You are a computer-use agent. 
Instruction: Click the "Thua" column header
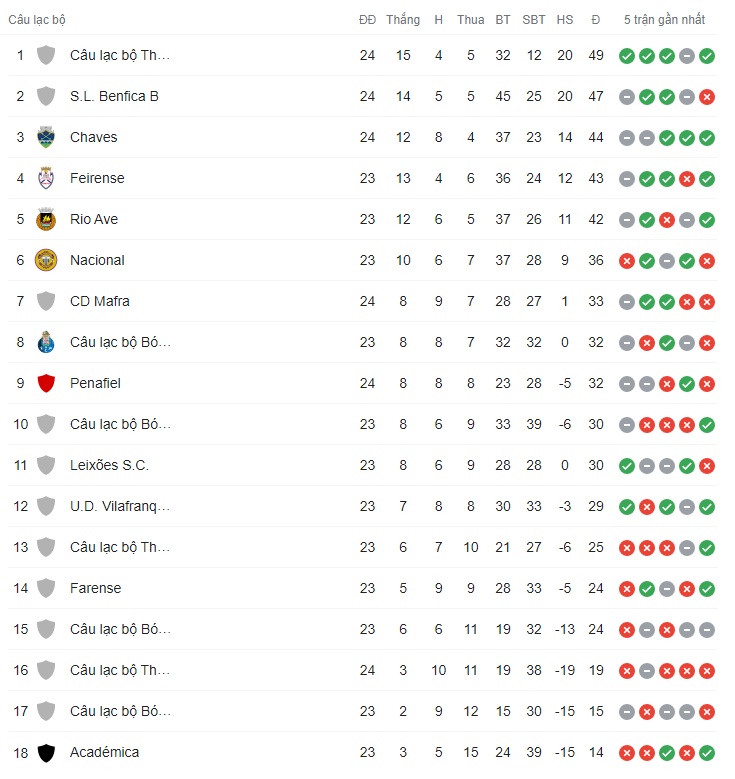470,19
